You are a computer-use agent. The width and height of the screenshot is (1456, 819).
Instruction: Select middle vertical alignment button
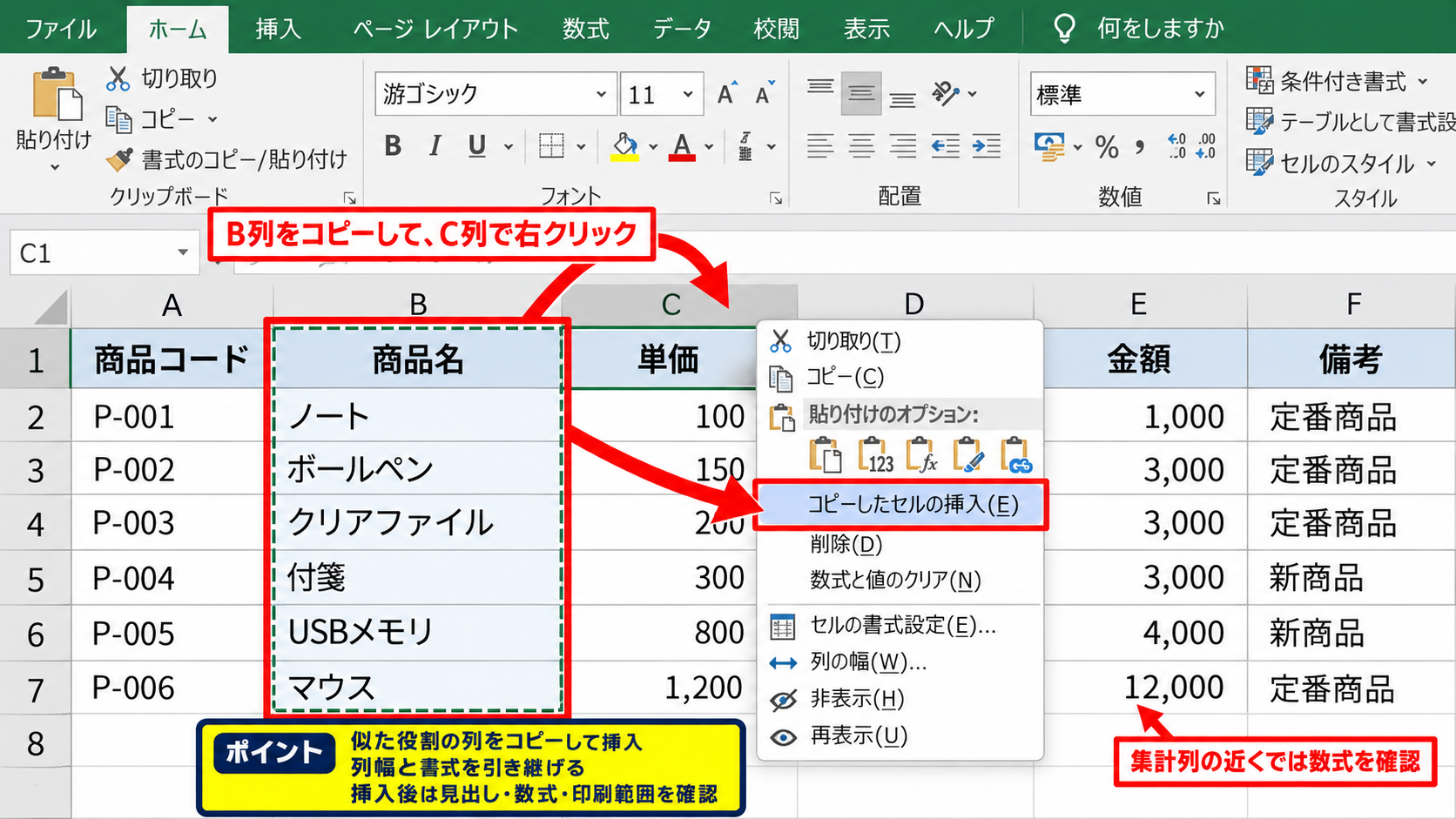coord(861,93)
